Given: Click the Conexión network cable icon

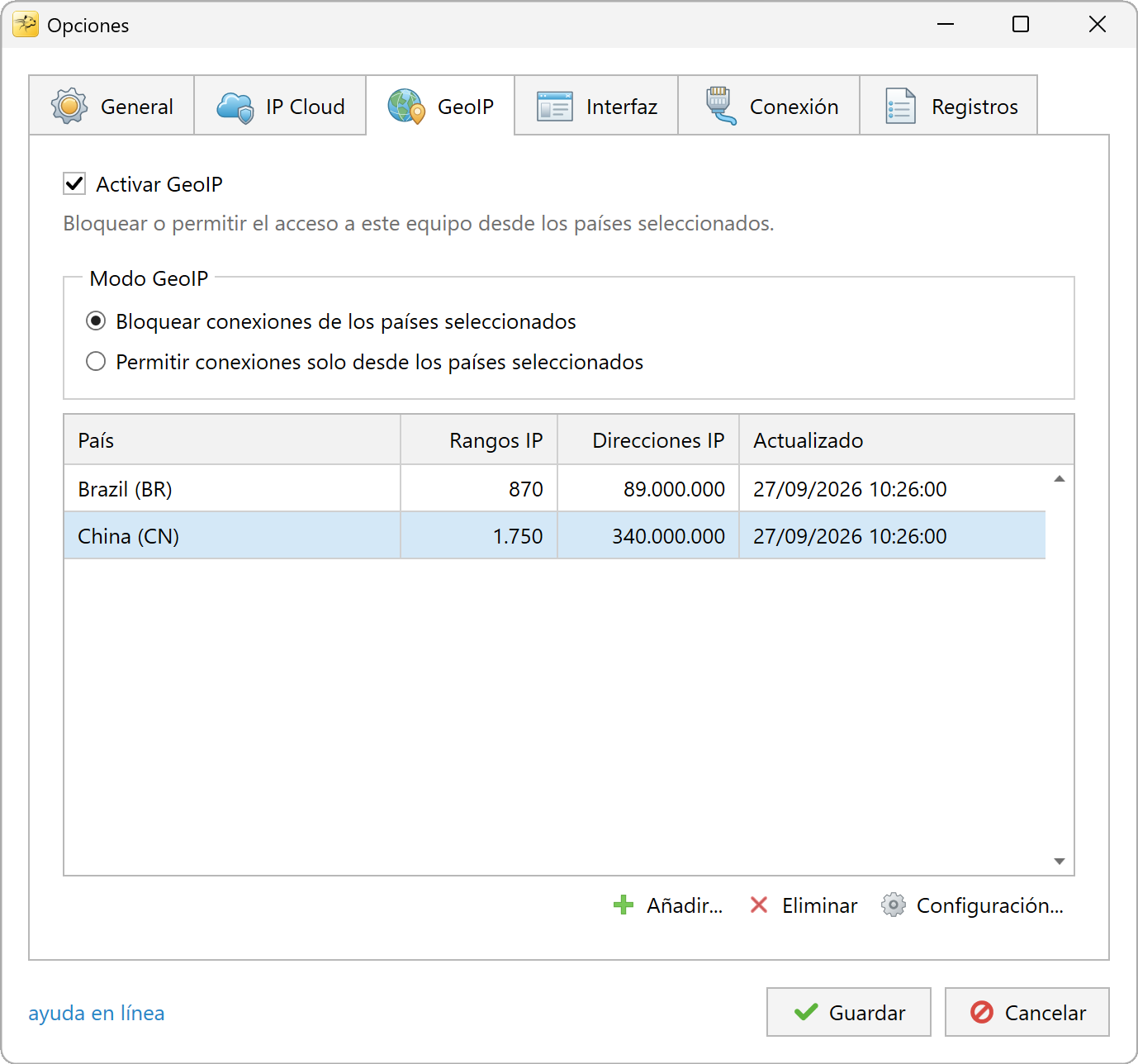Looking at the screenshot, I should click(x=721, y=107).
